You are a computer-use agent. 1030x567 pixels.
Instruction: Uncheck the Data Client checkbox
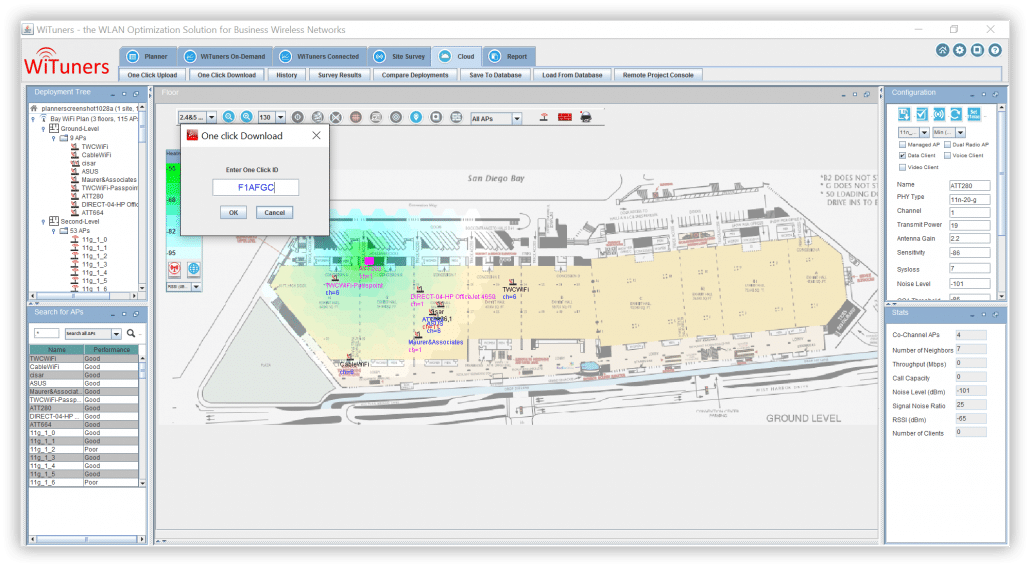click(902, 156)
